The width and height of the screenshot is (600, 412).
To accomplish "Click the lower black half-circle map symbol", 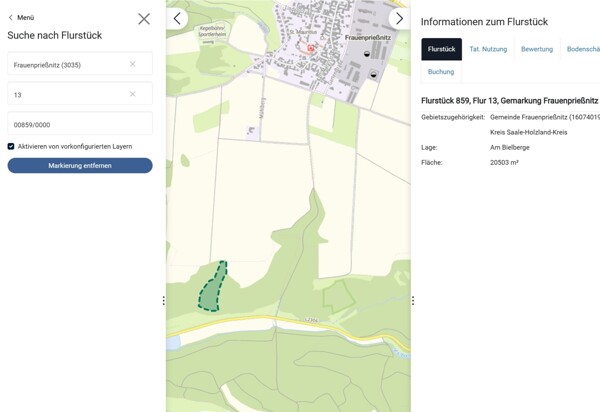I will [x=373, y=75].
